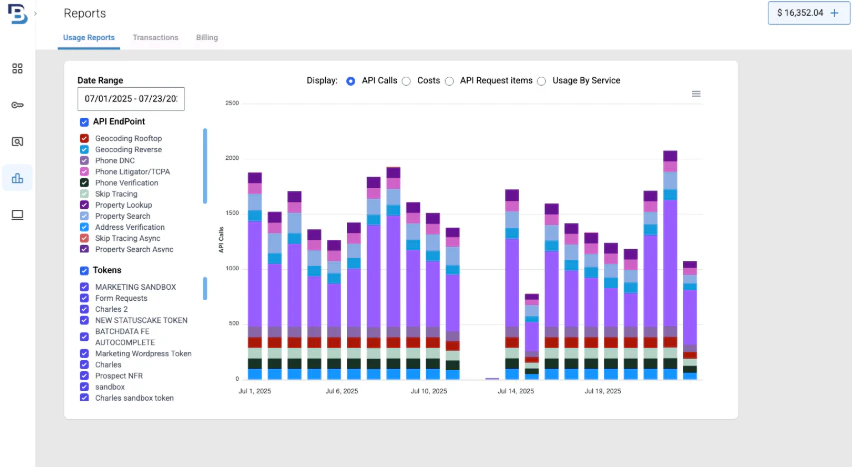
Task: Select the API Calls radio button
Action: coord(350,81)
